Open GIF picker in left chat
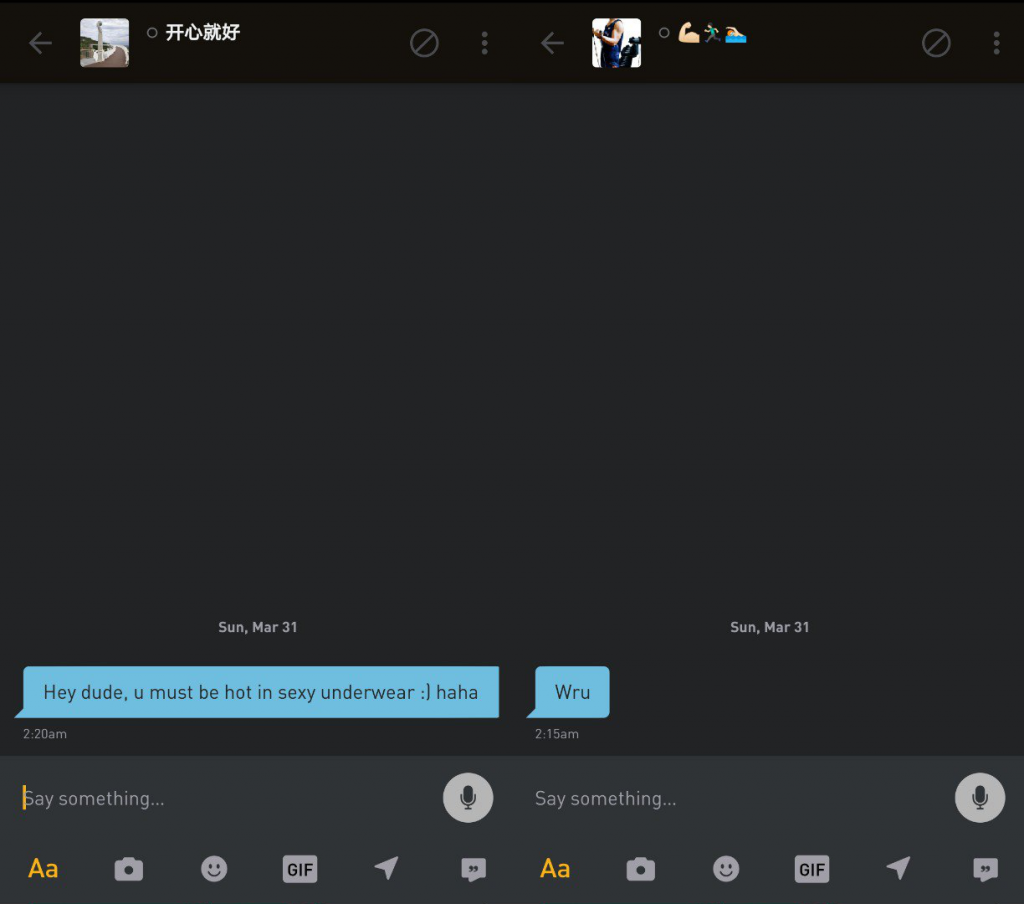This screenshot has height=904, width=1024. (x=300, y=869)
